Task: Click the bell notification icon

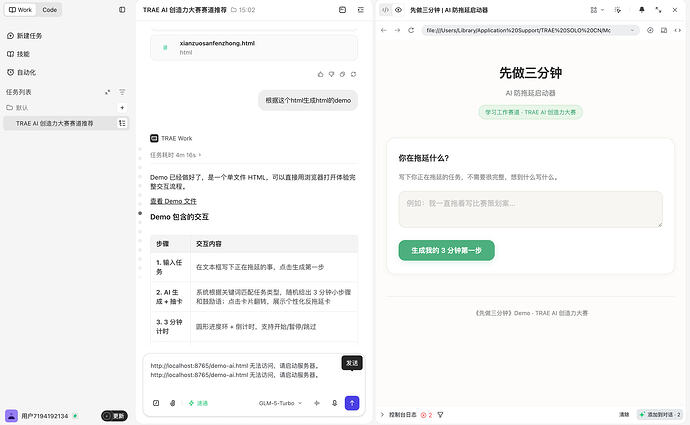Action: (x=642, y=10)
